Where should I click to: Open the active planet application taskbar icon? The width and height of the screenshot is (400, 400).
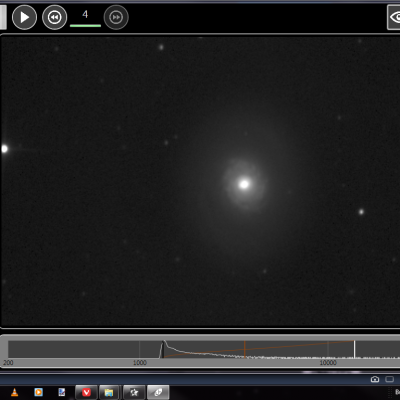(x=158, y=392)
